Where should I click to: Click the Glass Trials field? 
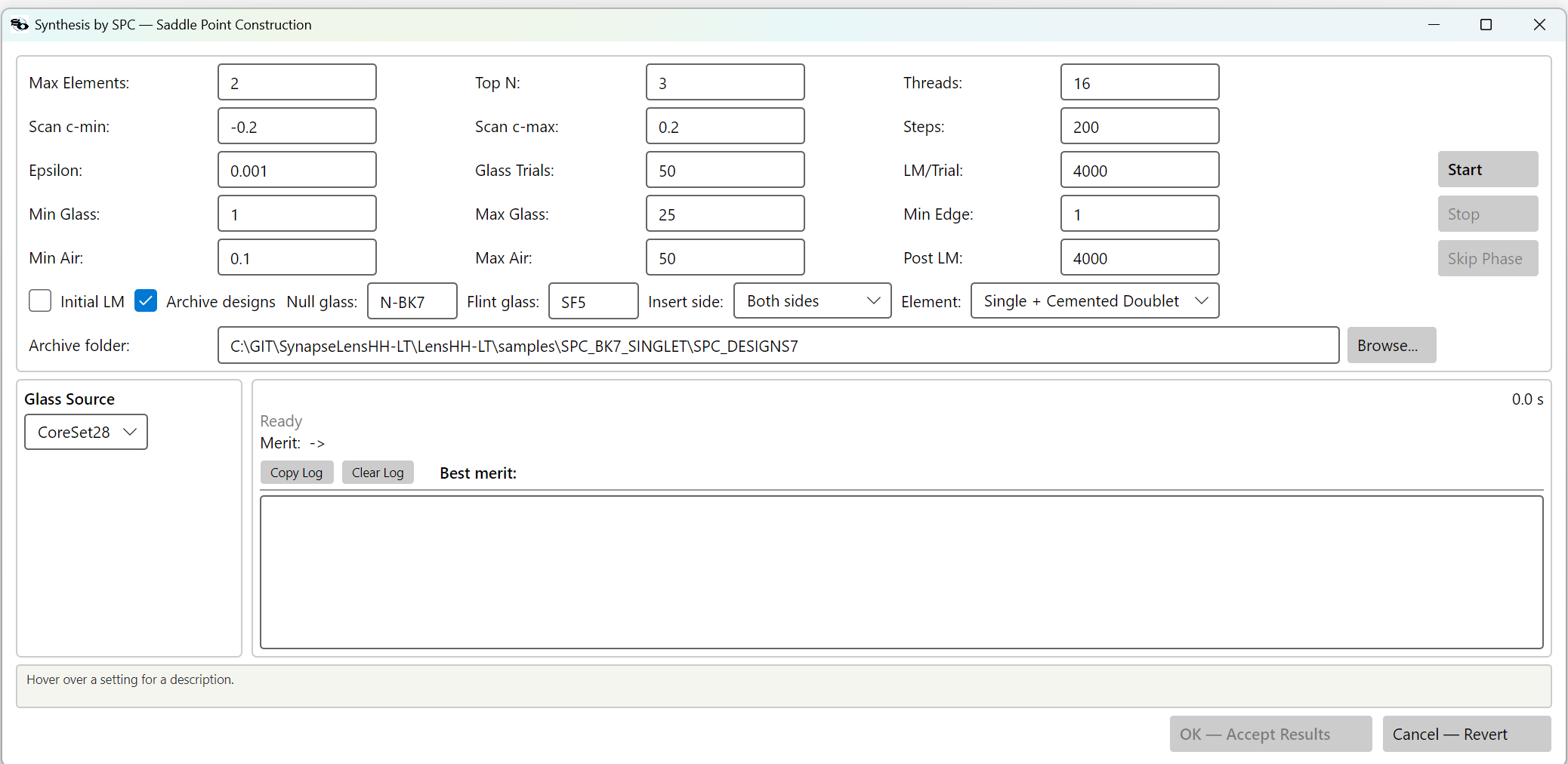coord(725,170)
